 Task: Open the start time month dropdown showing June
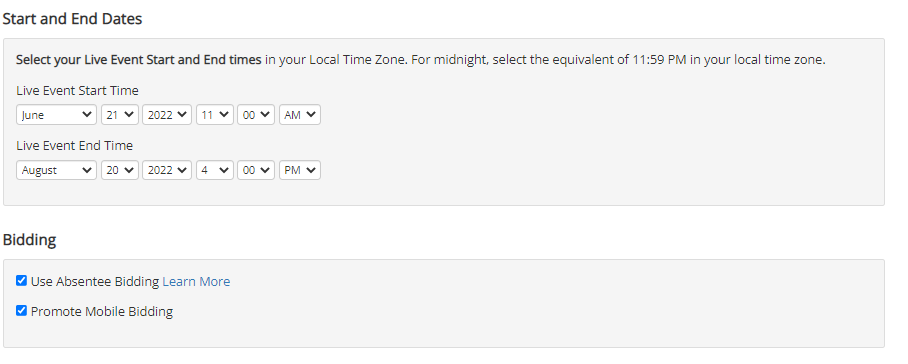tap(56, 115)
